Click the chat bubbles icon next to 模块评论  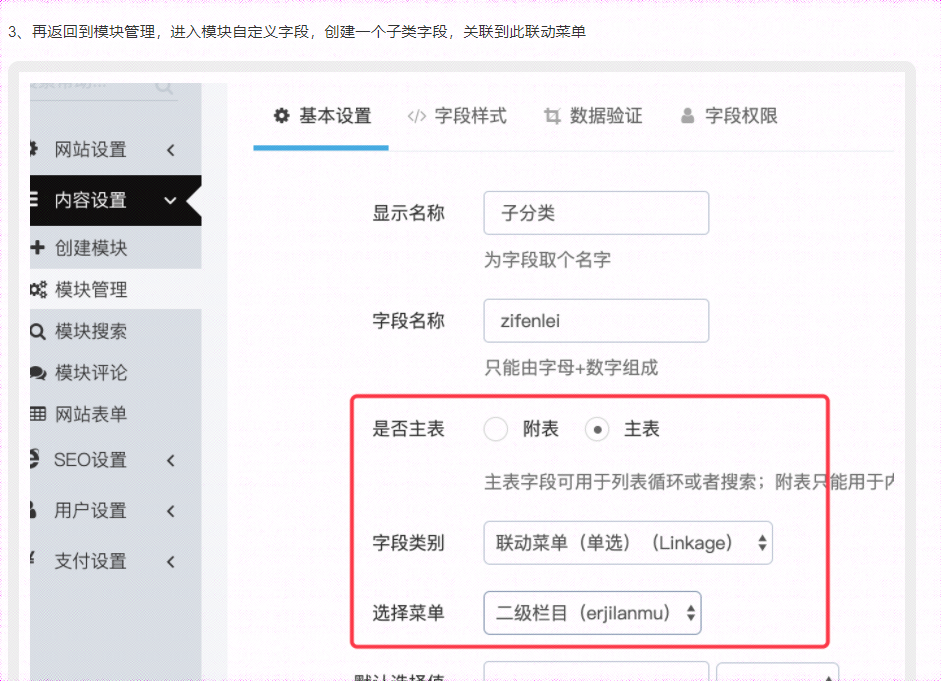(38, 373)
